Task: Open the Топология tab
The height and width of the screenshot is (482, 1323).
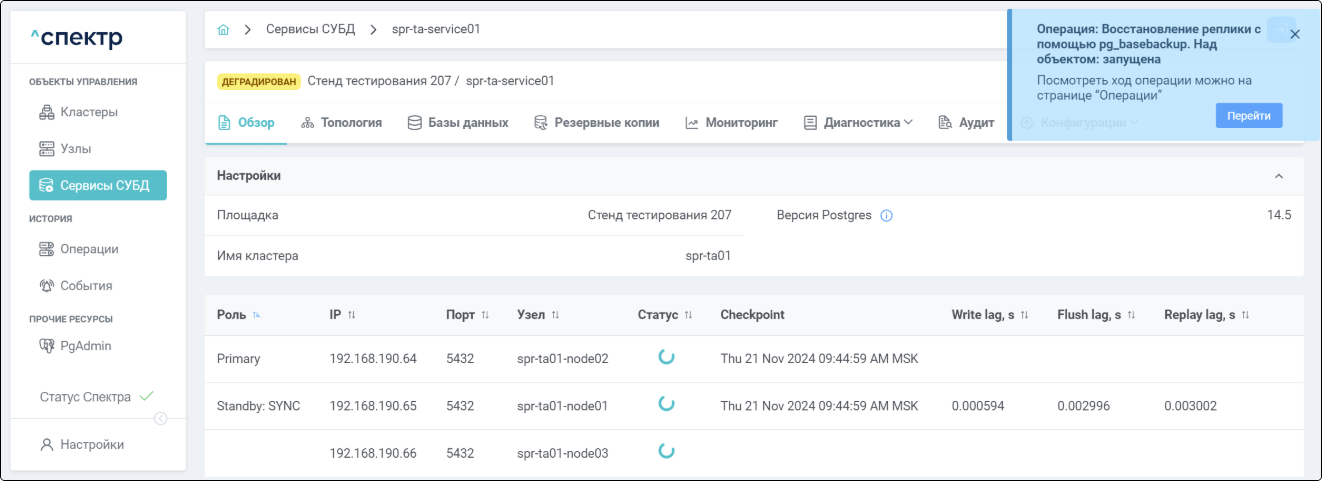Action: [x=341, y=123]
